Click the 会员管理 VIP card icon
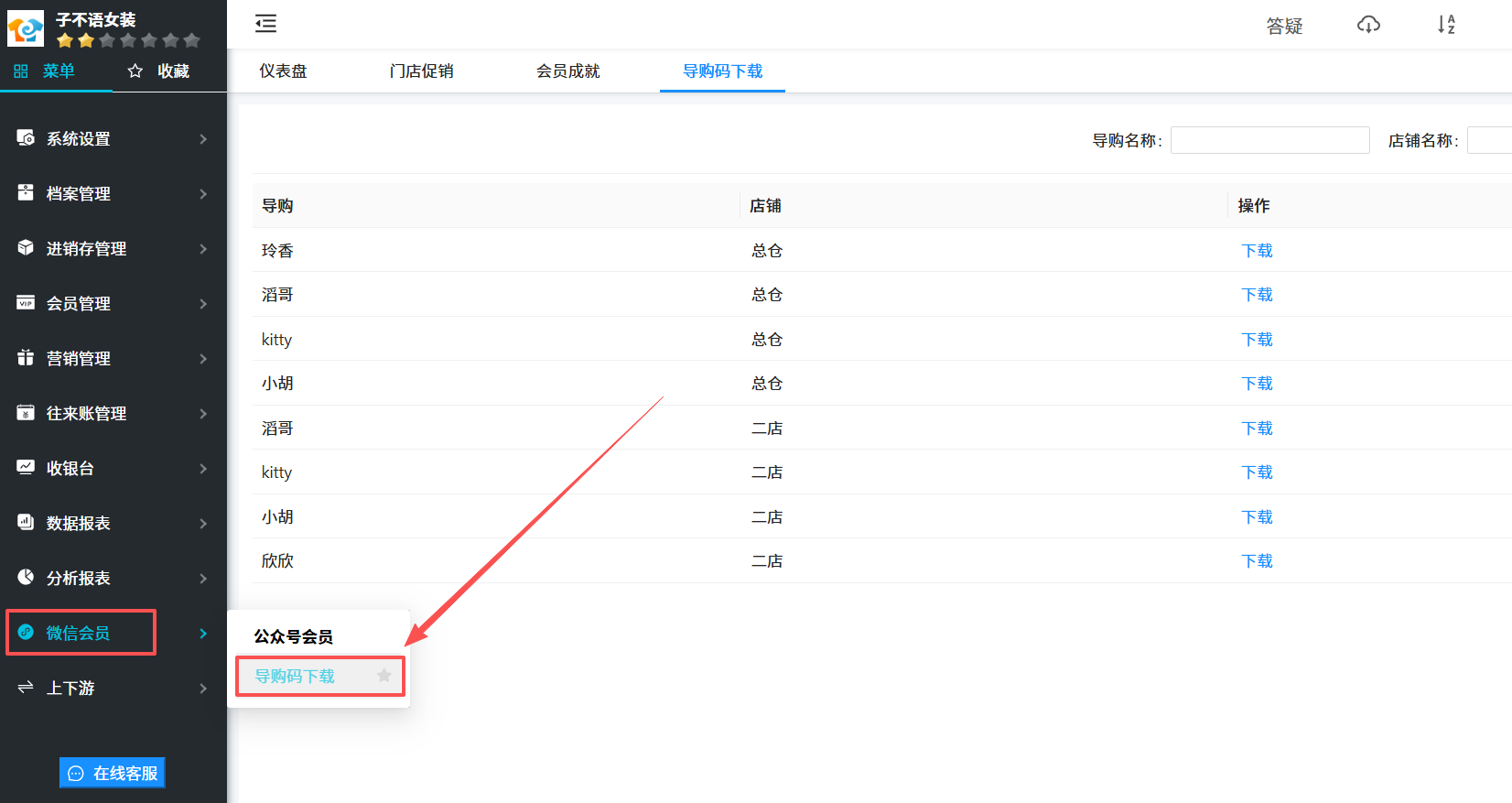The height and width of the screenshot is (803, 1512). [26, 302]
